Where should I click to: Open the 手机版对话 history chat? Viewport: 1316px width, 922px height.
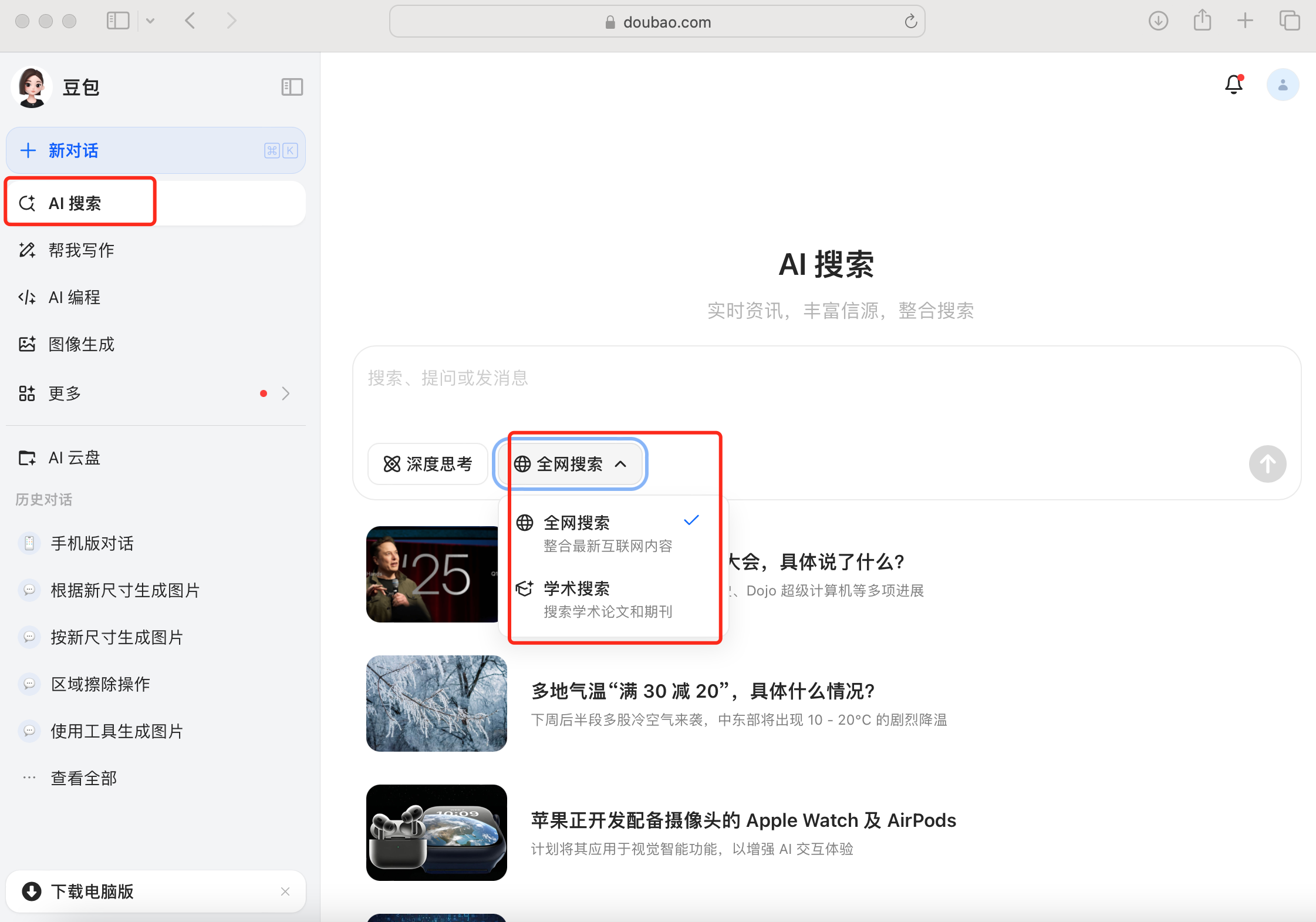156,543
